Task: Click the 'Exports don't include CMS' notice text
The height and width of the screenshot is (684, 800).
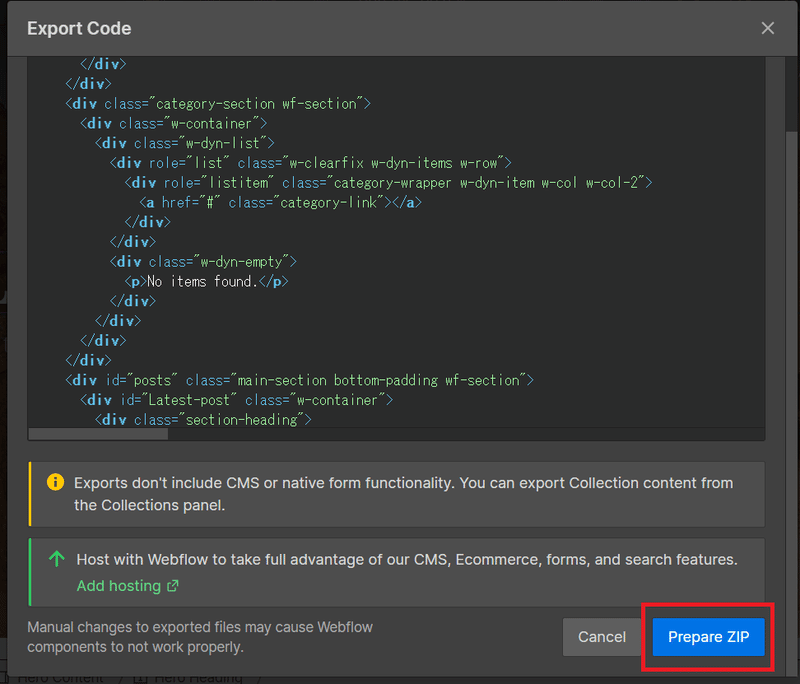Action: click(x=404, y=494)
